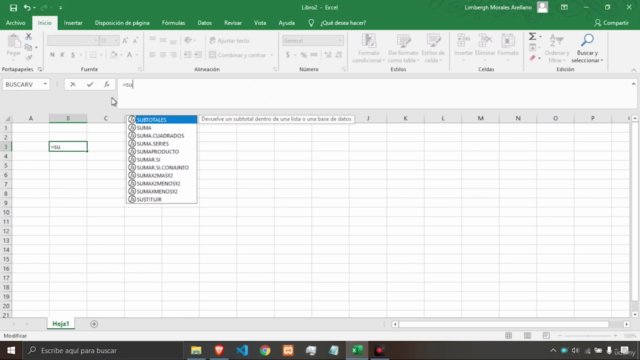Open the font name combo box
Viewport: 640px width, 360px height.
pyautogui.click(x=73, y=41)
